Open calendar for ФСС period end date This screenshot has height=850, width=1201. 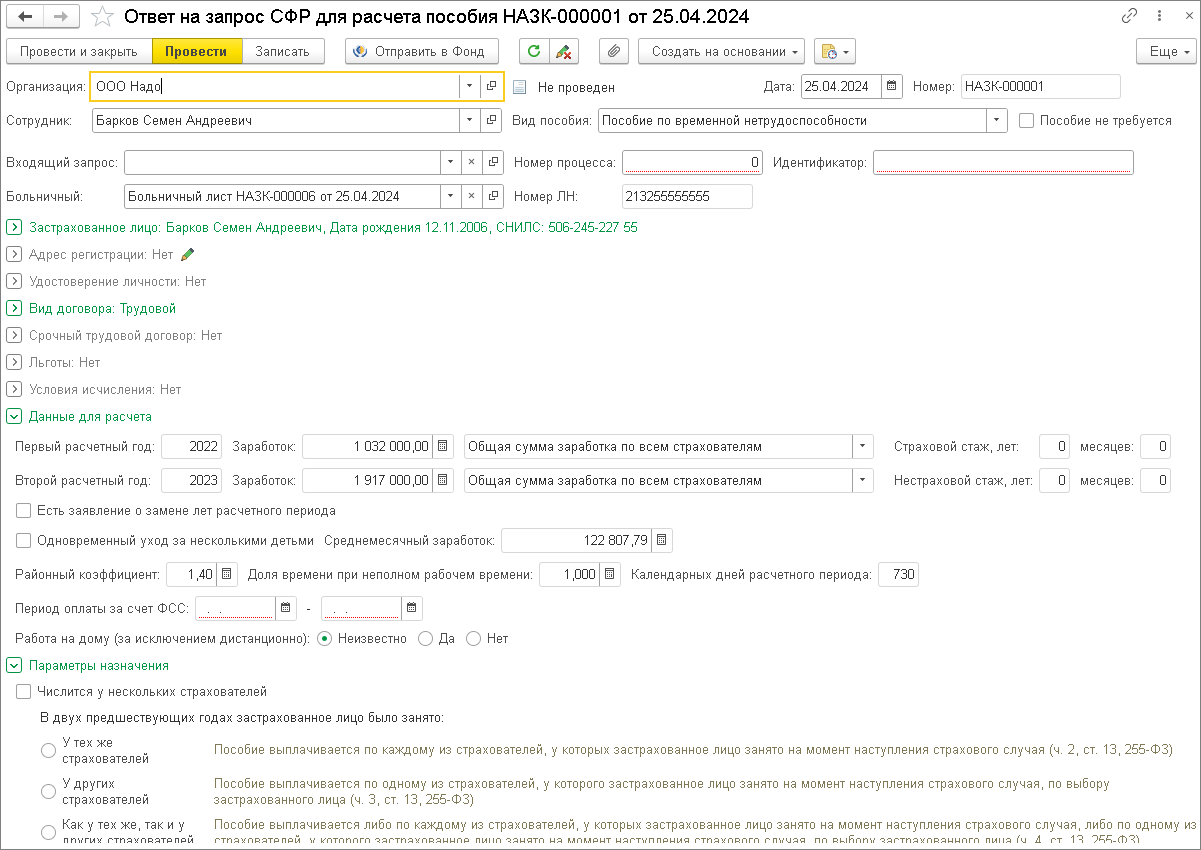[x=412, y=608]
